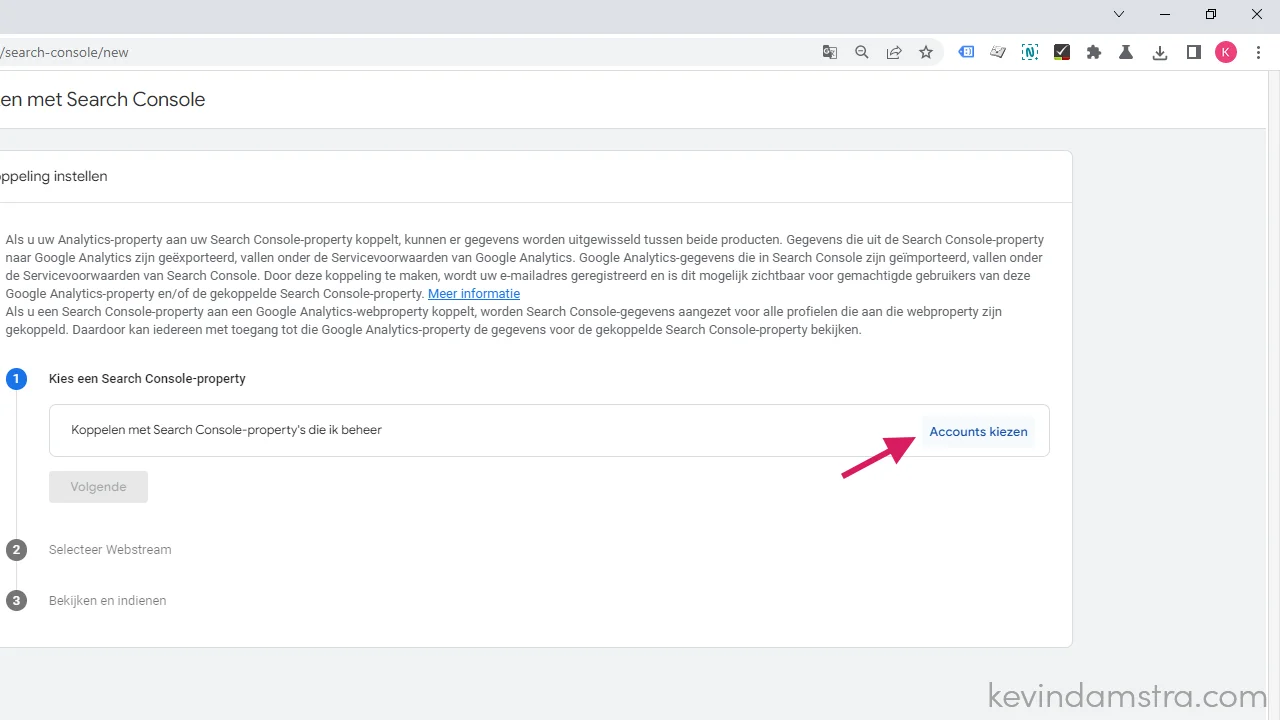
Task: Click Accounts kiezen
Action: (978, 432)
